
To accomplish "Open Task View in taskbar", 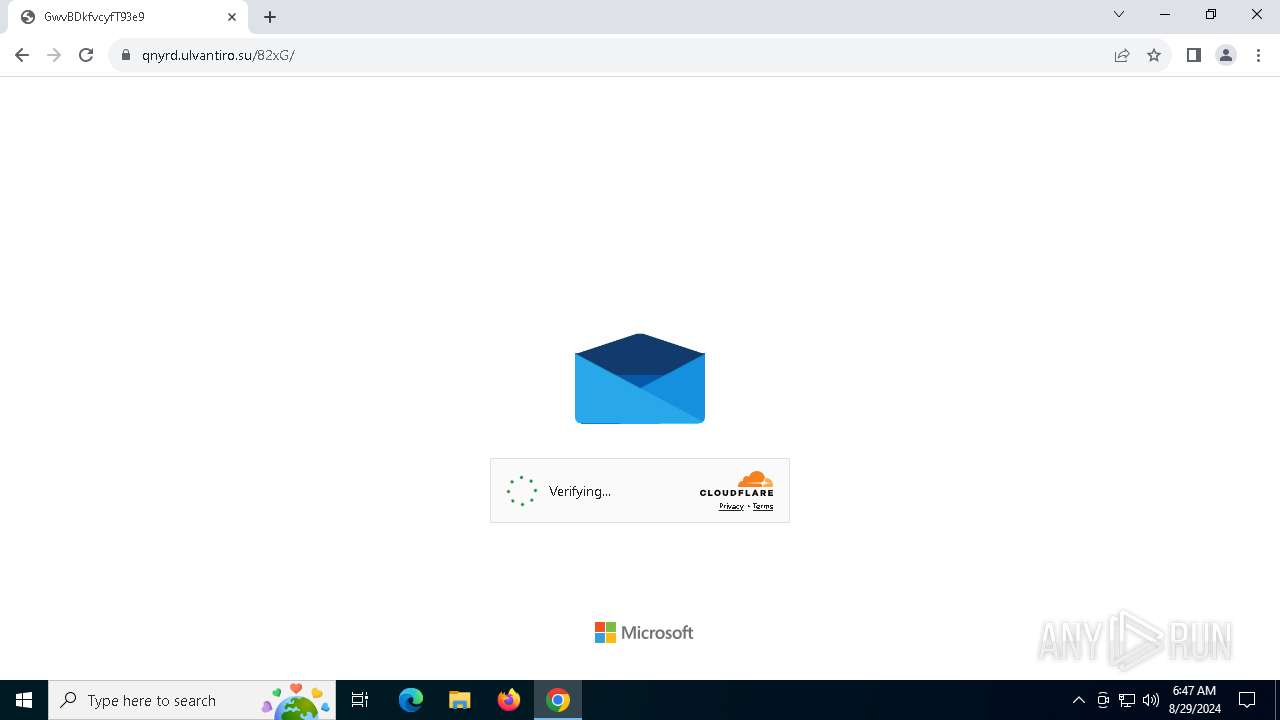I will [360, 700].
